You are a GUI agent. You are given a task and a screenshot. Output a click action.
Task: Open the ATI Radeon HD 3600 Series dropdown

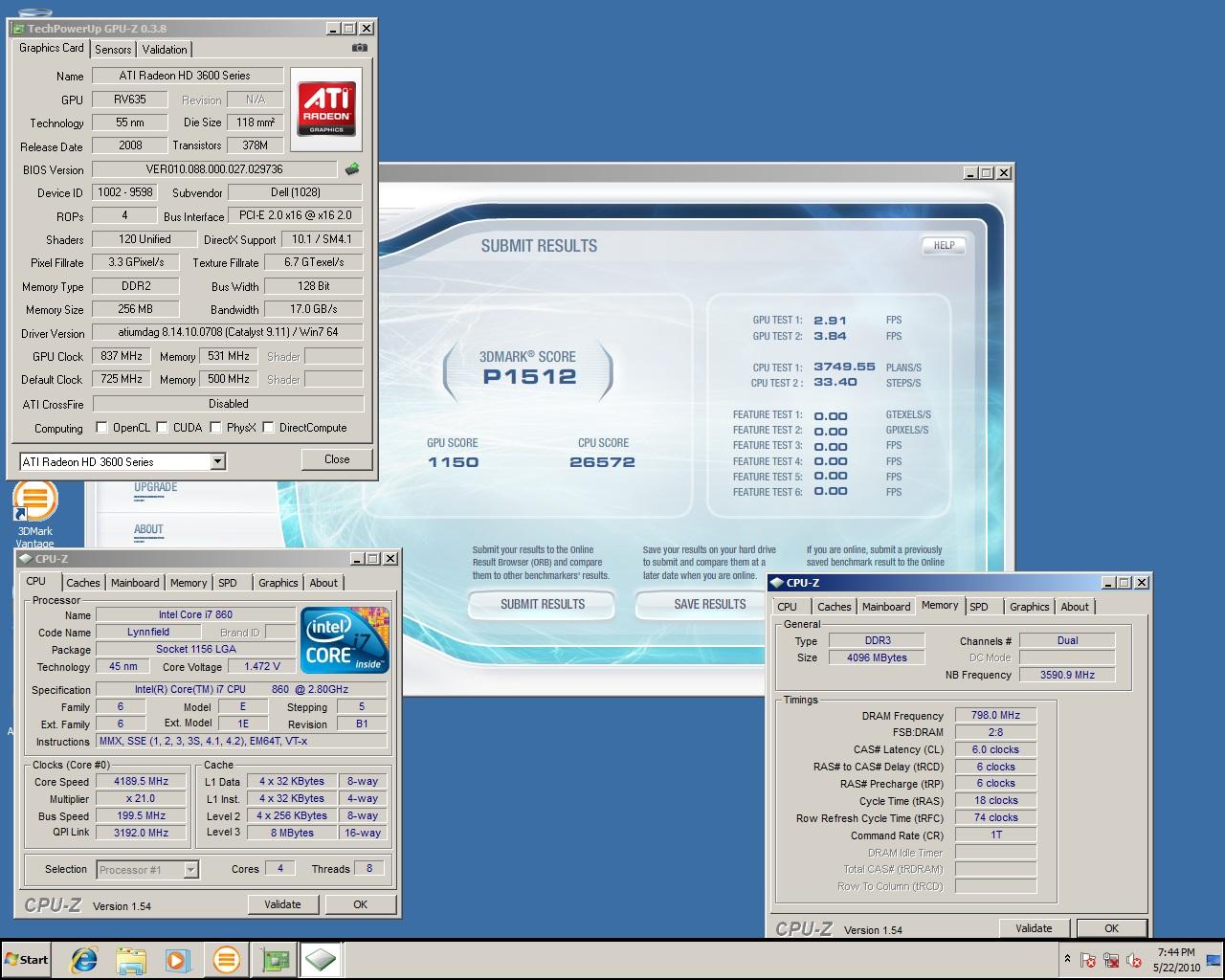click(218, 462)
